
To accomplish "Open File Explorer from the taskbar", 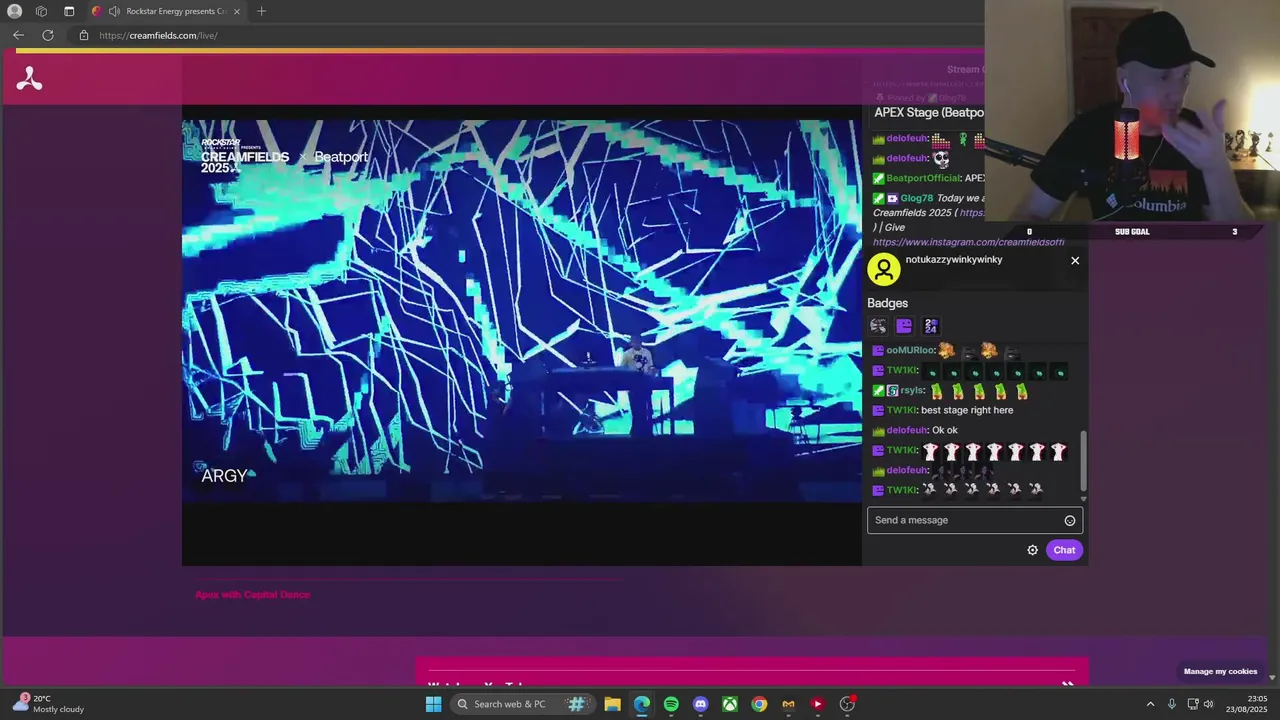I will point(612,704).
